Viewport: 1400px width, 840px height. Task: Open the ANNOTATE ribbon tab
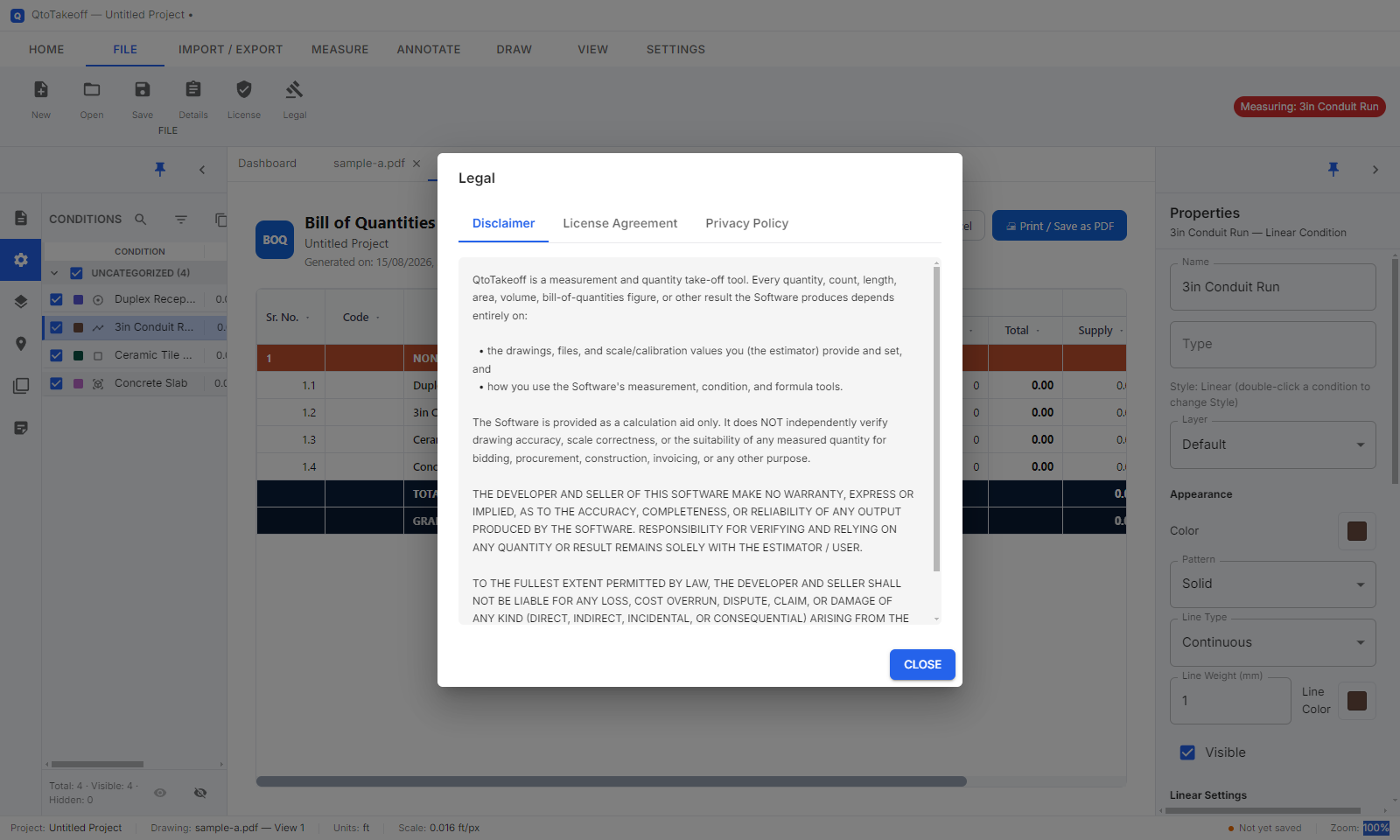pos(429,50)
